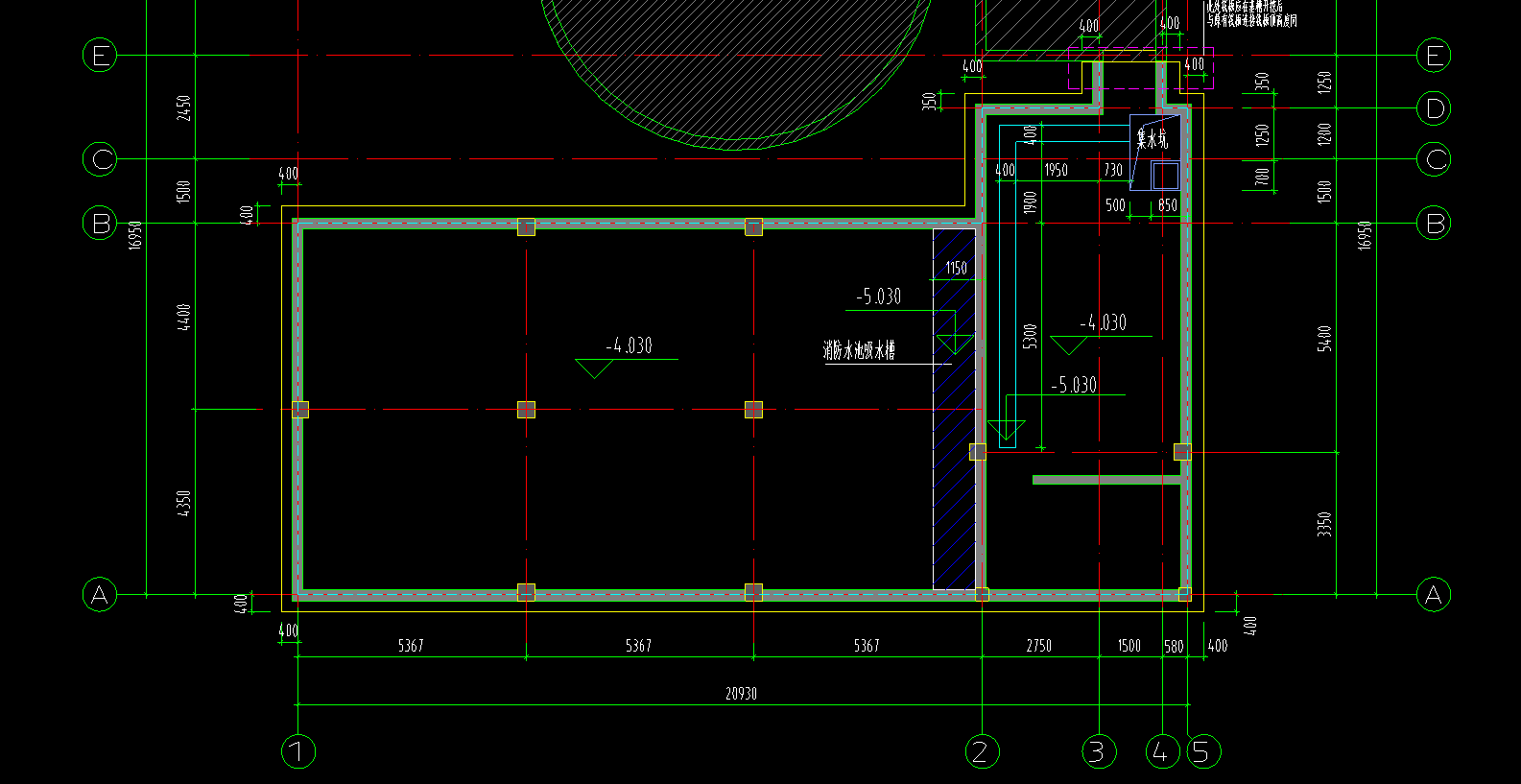1521x784 pixels.
Task: Click the dimension text 1950
Action: tap(1056, 170)
